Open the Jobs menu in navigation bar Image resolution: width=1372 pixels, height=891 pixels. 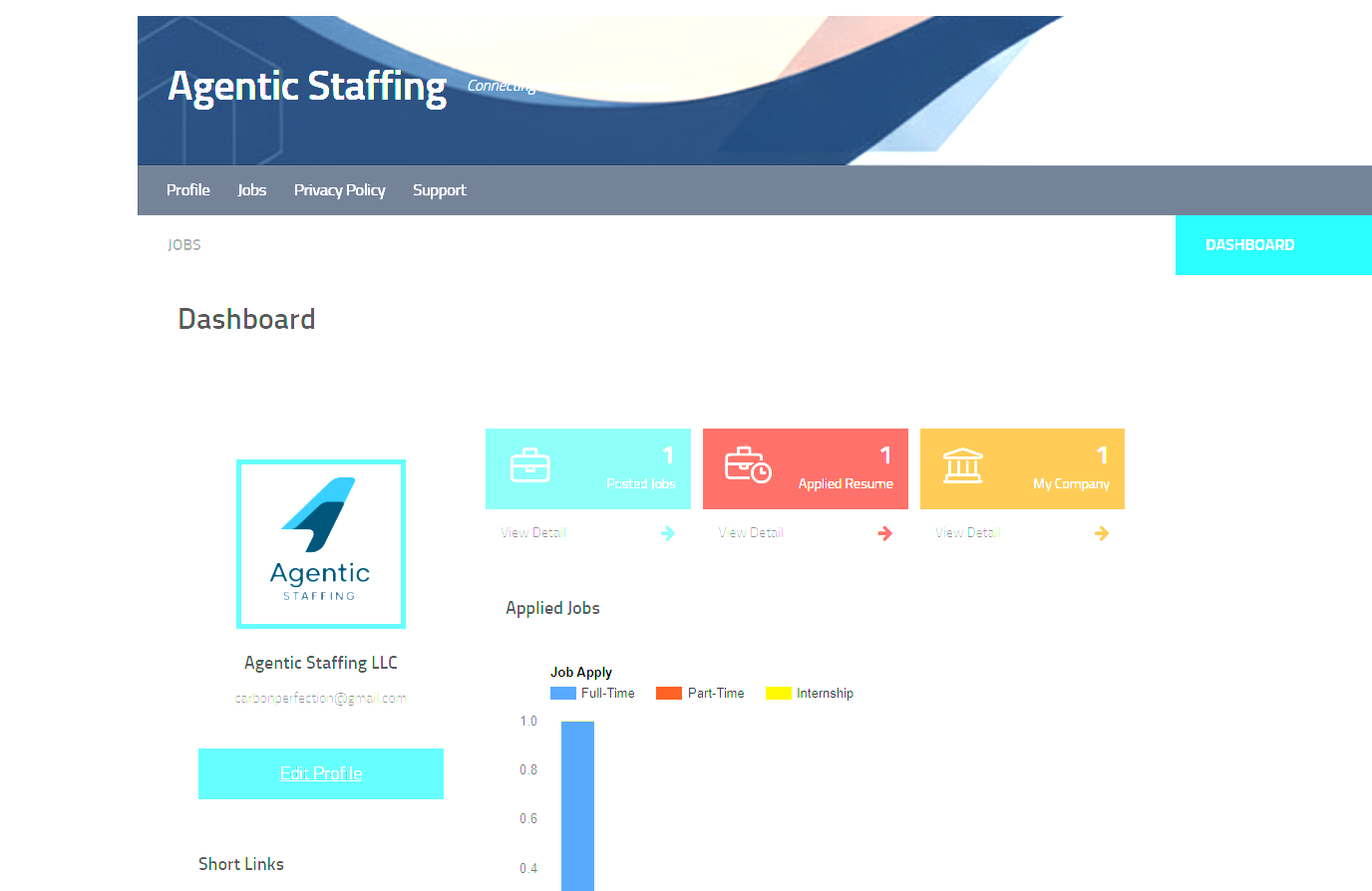tap(251, 190)
